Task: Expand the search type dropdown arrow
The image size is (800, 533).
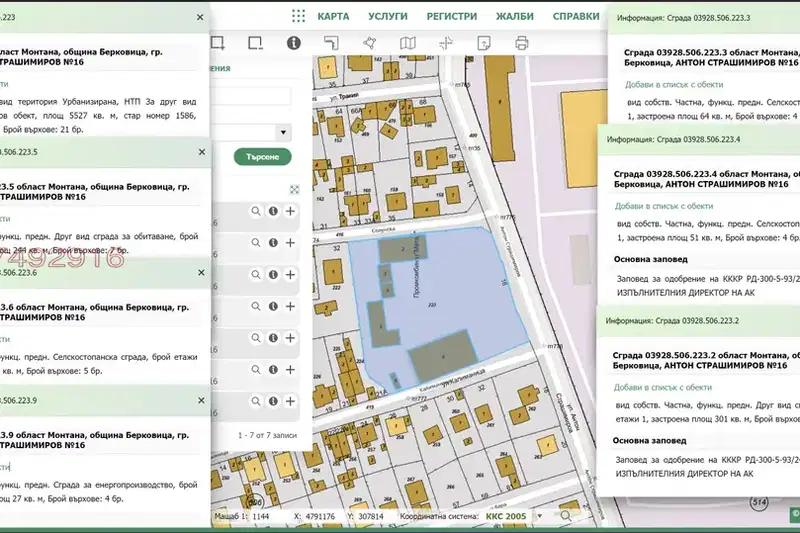Action: (283, 133)
